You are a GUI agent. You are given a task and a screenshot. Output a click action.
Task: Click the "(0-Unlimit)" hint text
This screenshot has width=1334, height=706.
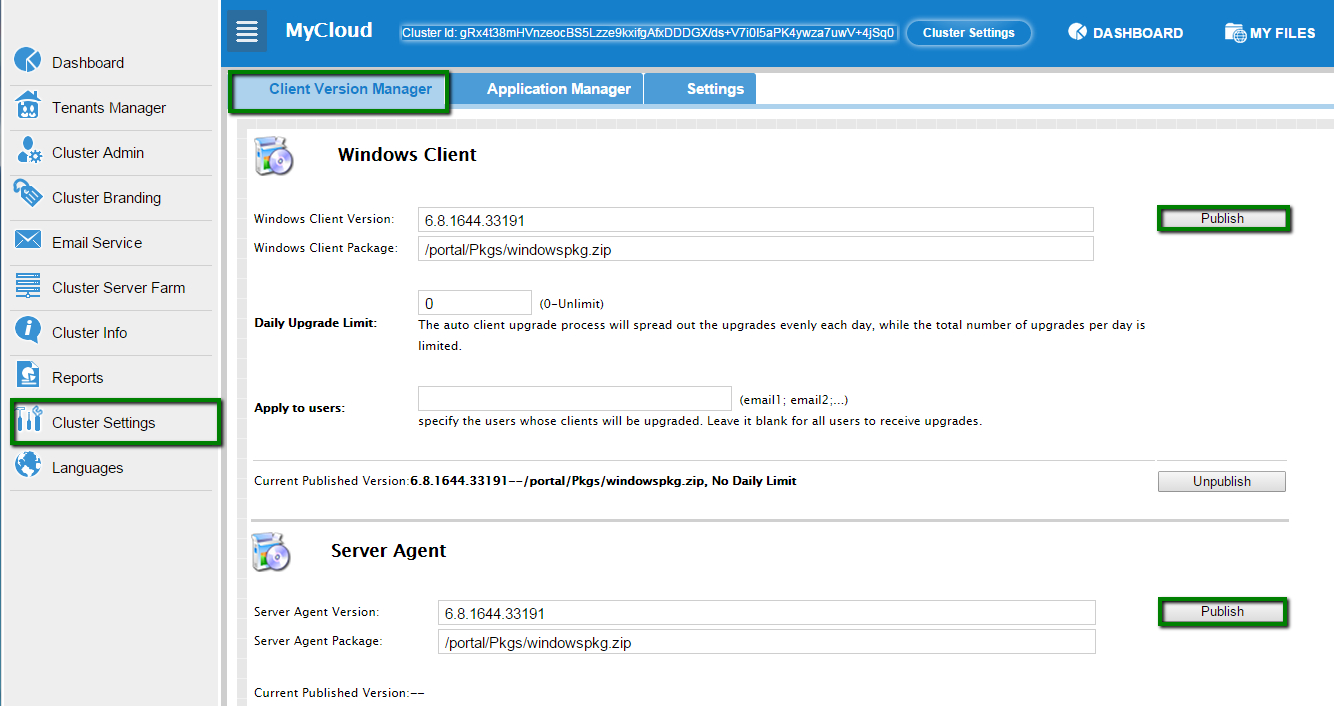tap(572, 303)
